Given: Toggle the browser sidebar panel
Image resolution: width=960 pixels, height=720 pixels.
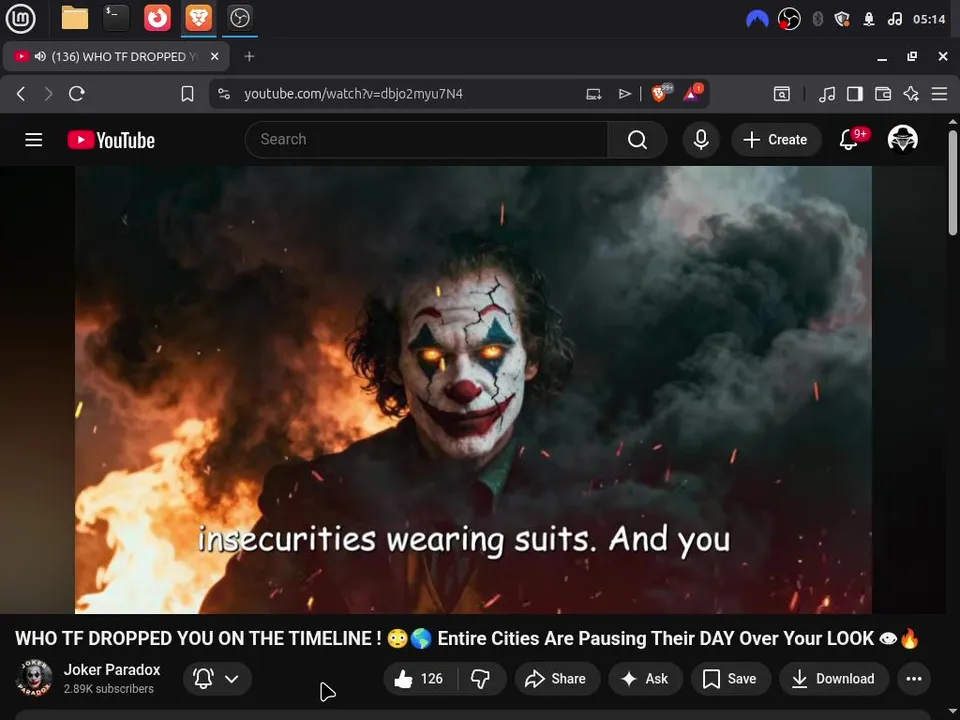Looking at the screenshot, I should [855, 94].
